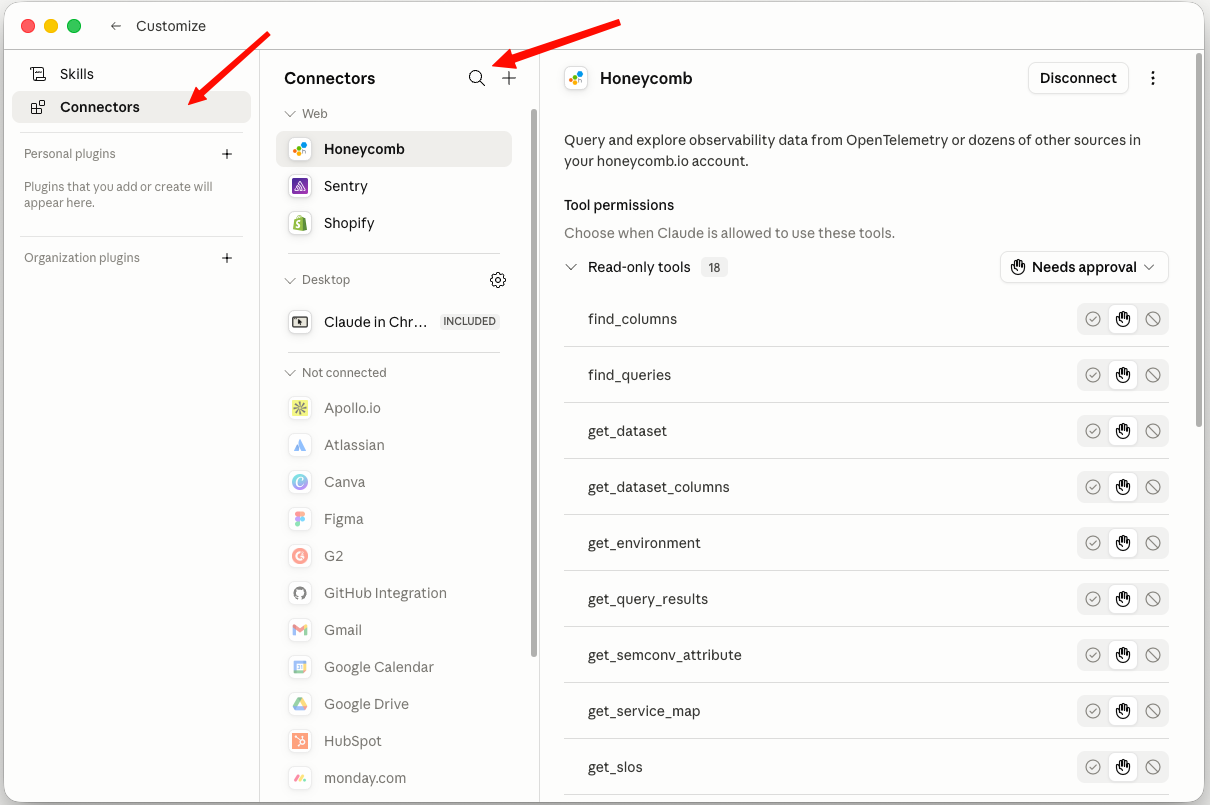This screenshot has height=805, width=1210.
Task: Open Atlassian from Not connected list
Action: (x=394, y=445)
